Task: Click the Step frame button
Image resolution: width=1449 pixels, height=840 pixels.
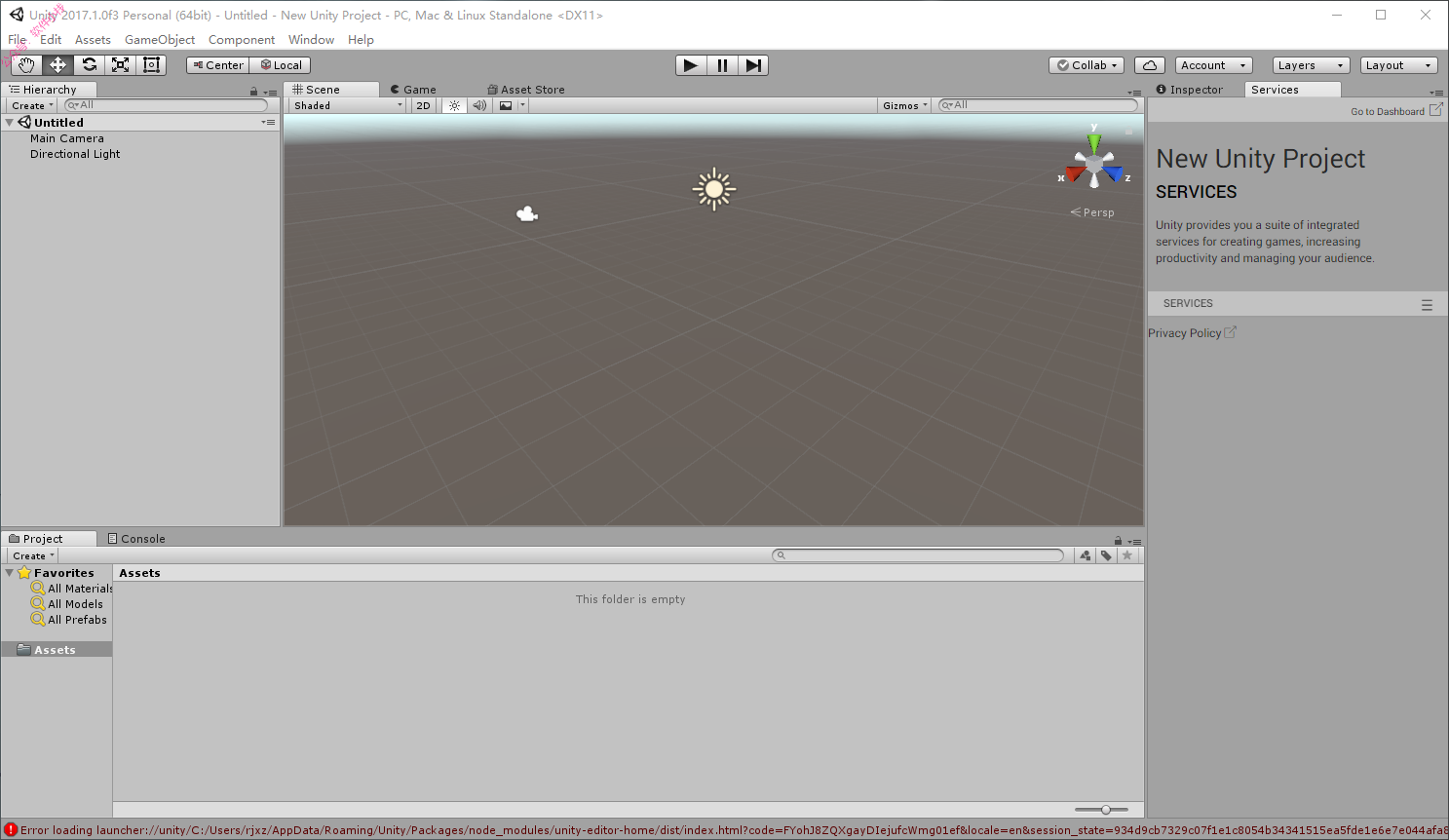Action: pyautogui.click(x=753, y=65)
